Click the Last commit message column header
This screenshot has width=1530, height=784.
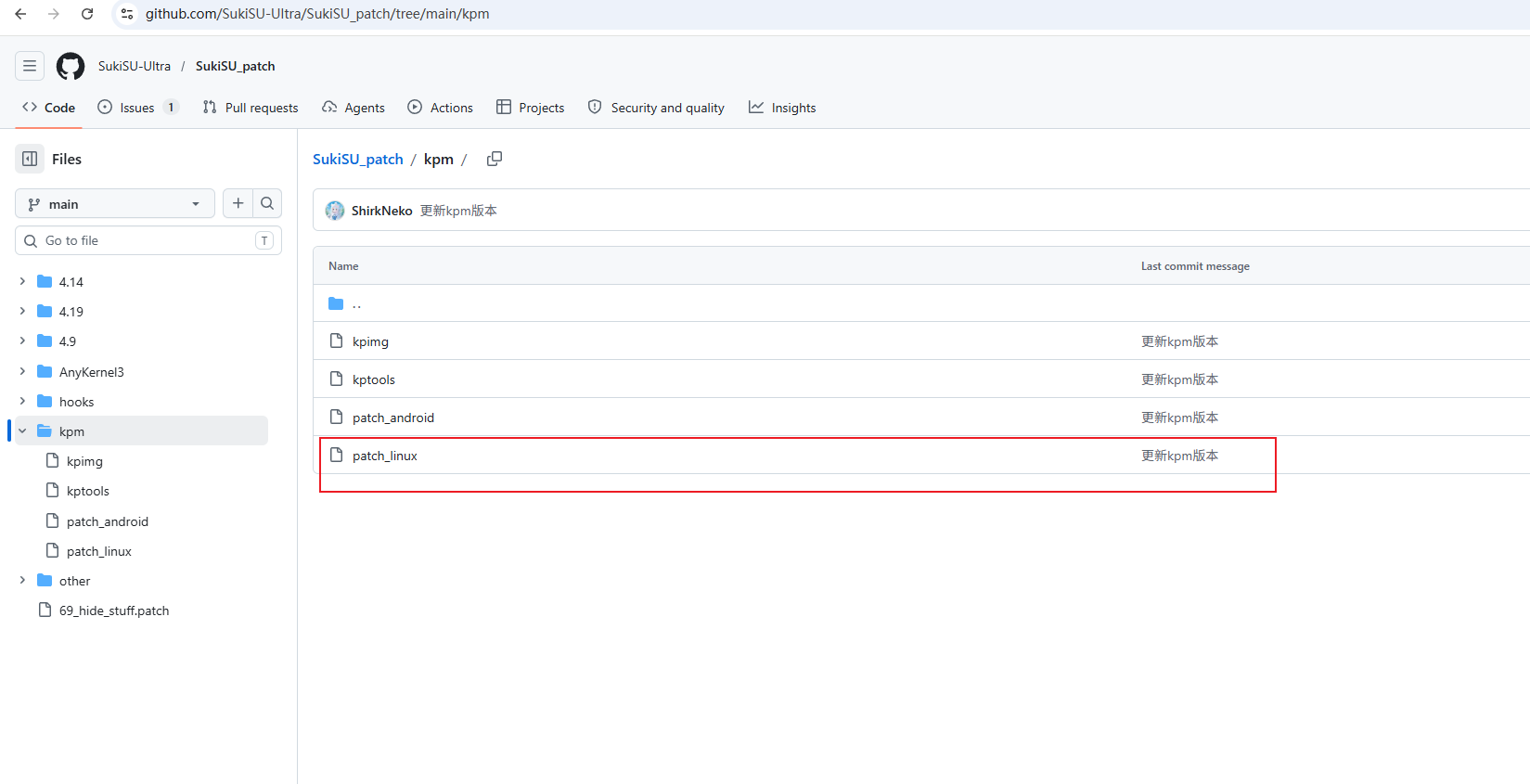(1195, 266)
